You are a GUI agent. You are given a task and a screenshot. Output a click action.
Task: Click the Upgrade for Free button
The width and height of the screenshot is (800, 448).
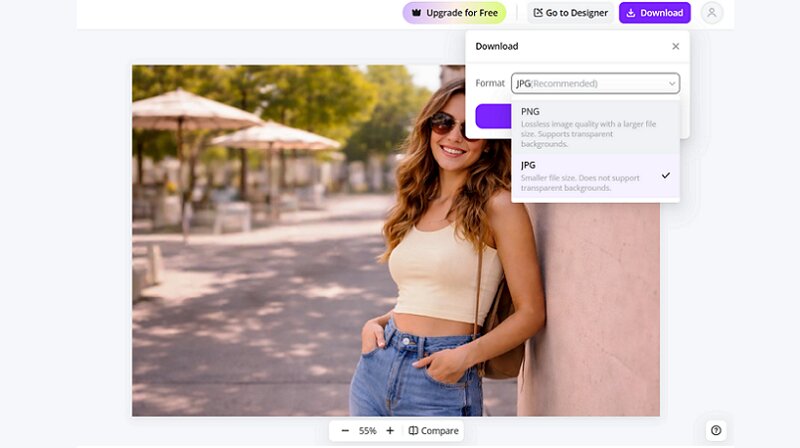click(x=455, y=13)
